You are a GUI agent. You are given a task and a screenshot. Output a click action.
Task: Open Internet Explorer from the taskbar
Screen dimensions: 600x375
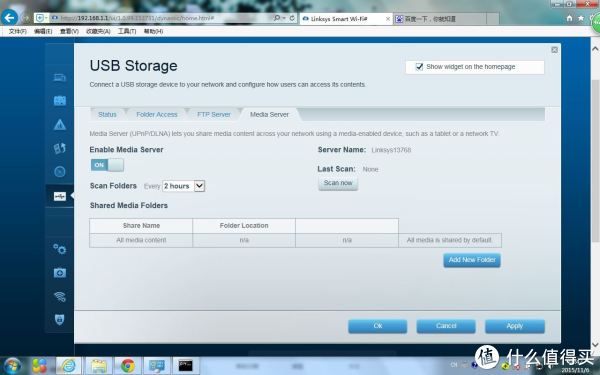click(69, 366)
